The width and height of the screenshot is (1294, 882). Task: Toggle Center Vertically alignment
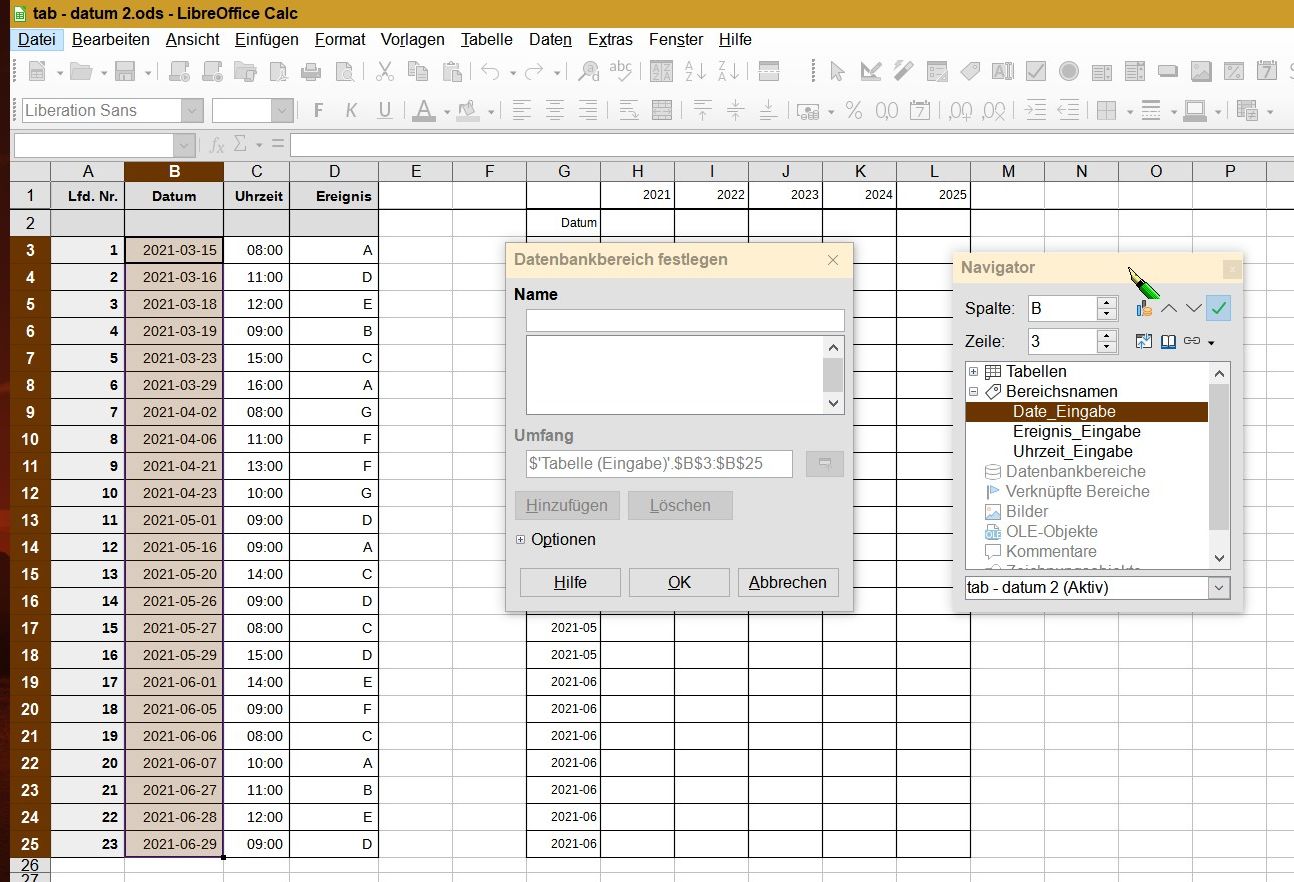pyautogui.click(x=736, y=110)
